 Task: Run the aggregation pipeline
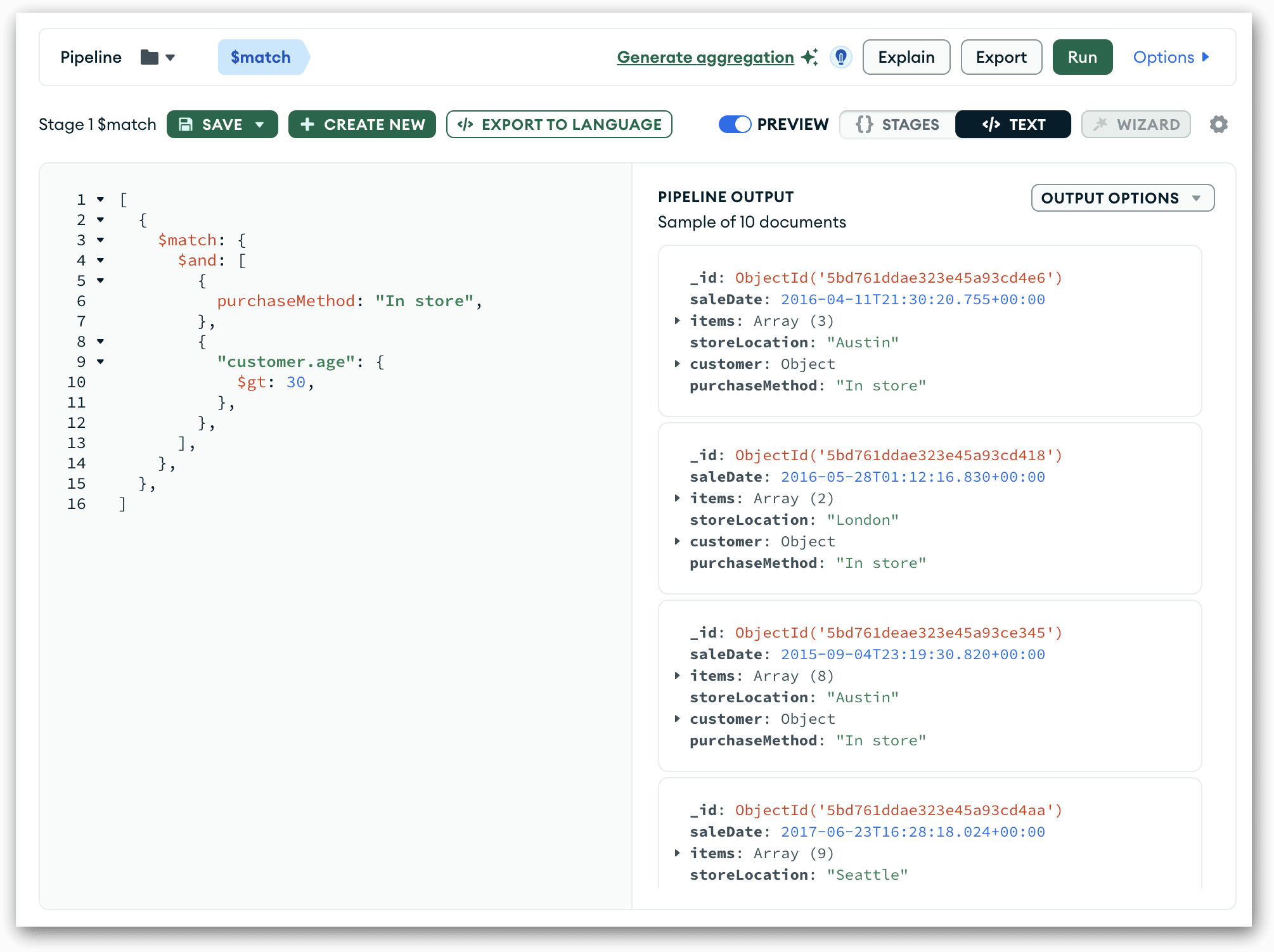click(x=1082, y=57)
